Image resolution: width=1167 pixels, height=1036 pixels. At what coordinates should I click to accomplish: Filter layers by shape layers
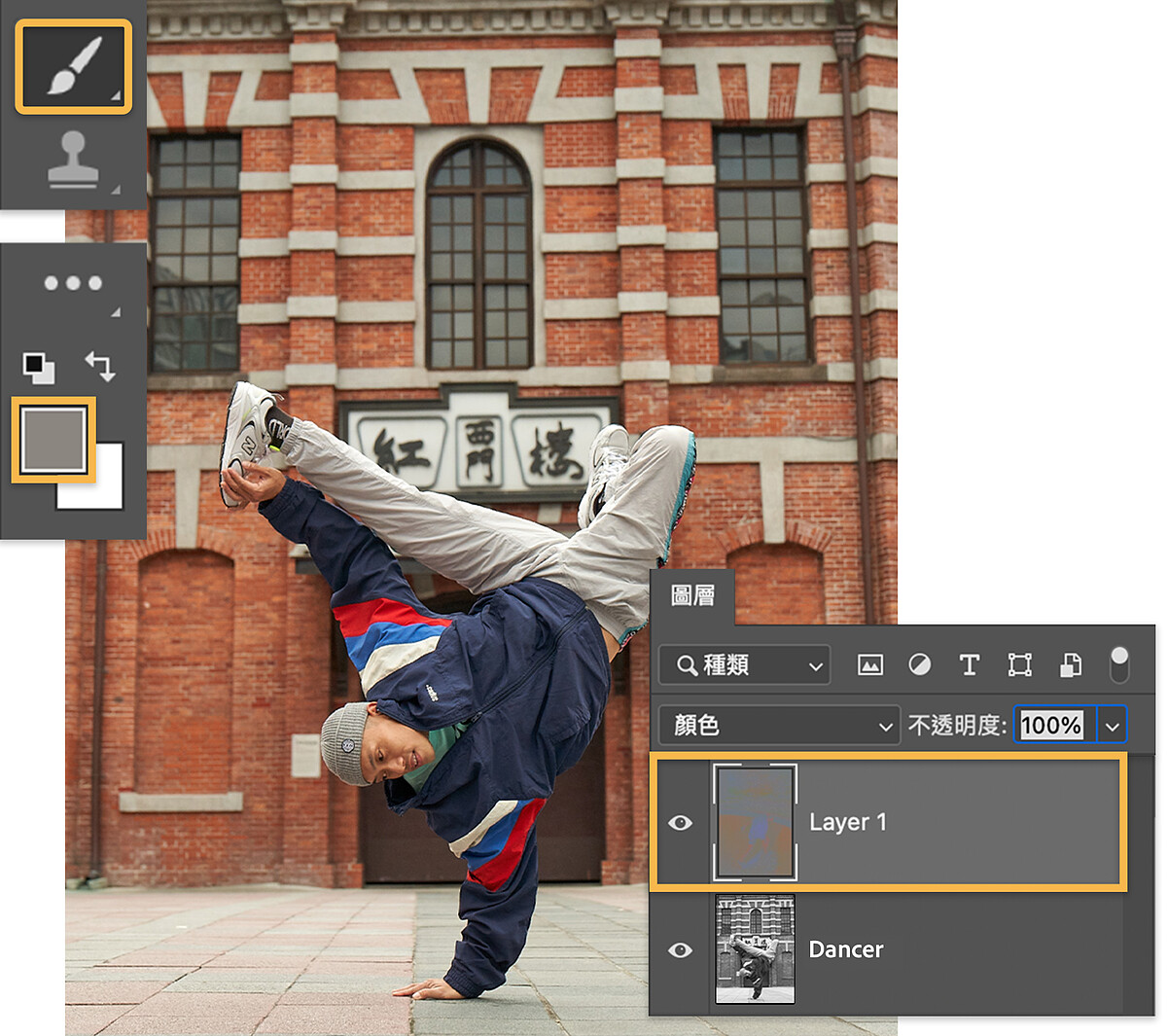point(1019,665)
